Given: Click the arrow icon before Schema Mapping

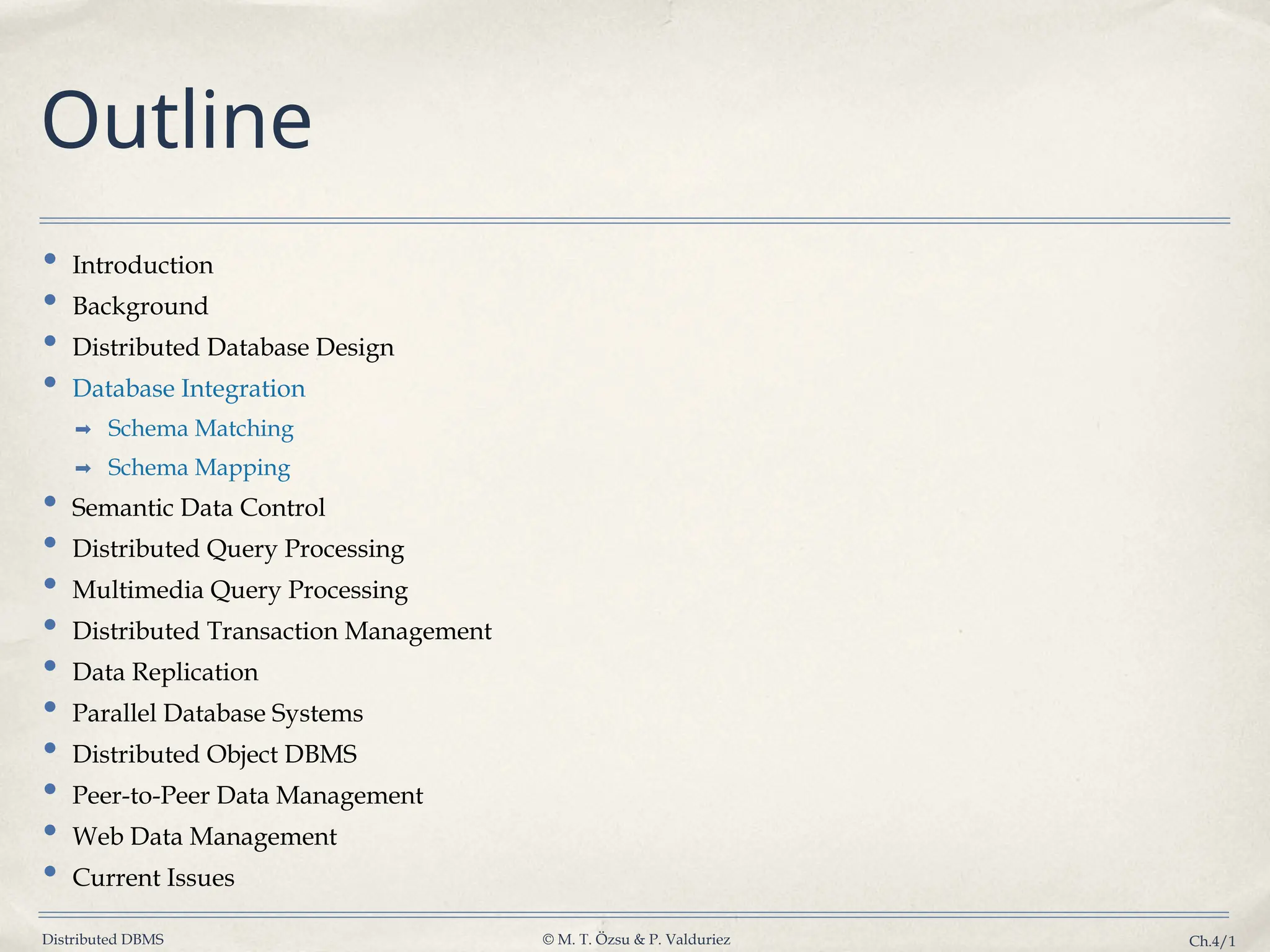Looking at the screenshot, I should tap(83, 469).
